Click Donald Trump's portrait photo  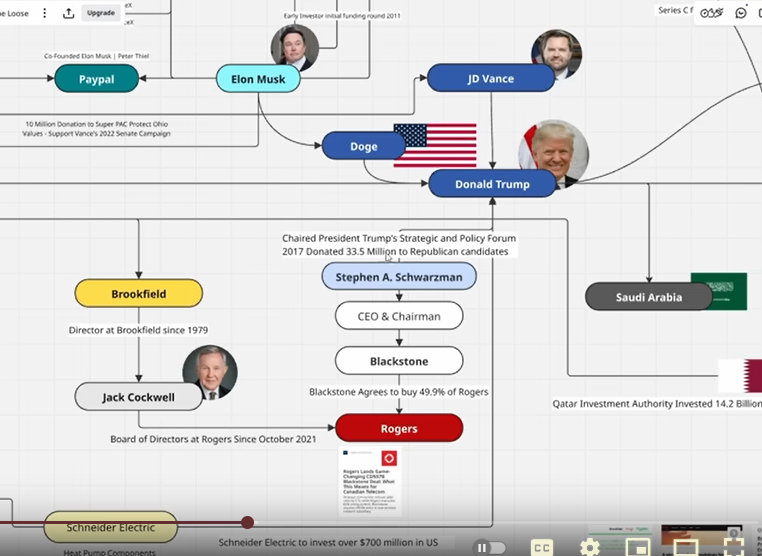coord(554,152)
